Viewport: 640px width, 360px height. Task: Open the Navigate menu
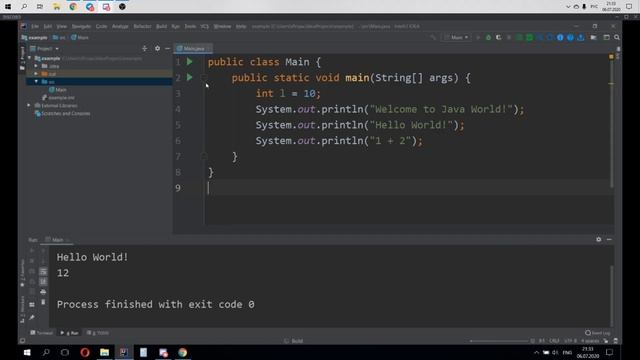(x=81, y=26)
